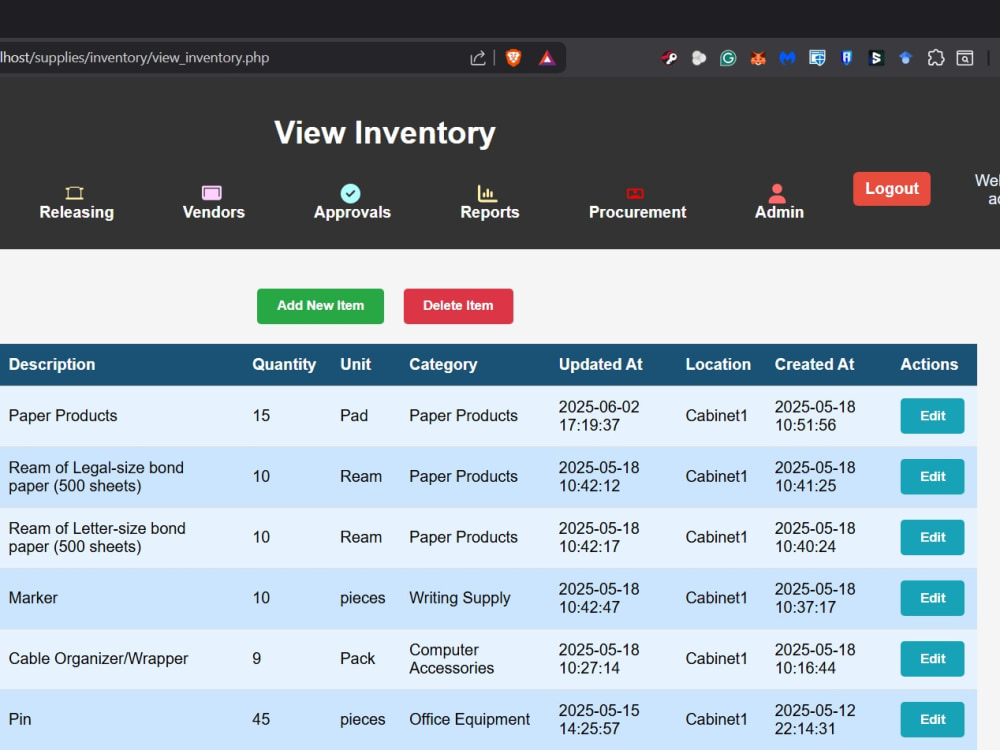This screenshot has height=750, width=1000.
Task: Select Ream of Legal-size bond paper description
Action: click(x=96, y=476)
